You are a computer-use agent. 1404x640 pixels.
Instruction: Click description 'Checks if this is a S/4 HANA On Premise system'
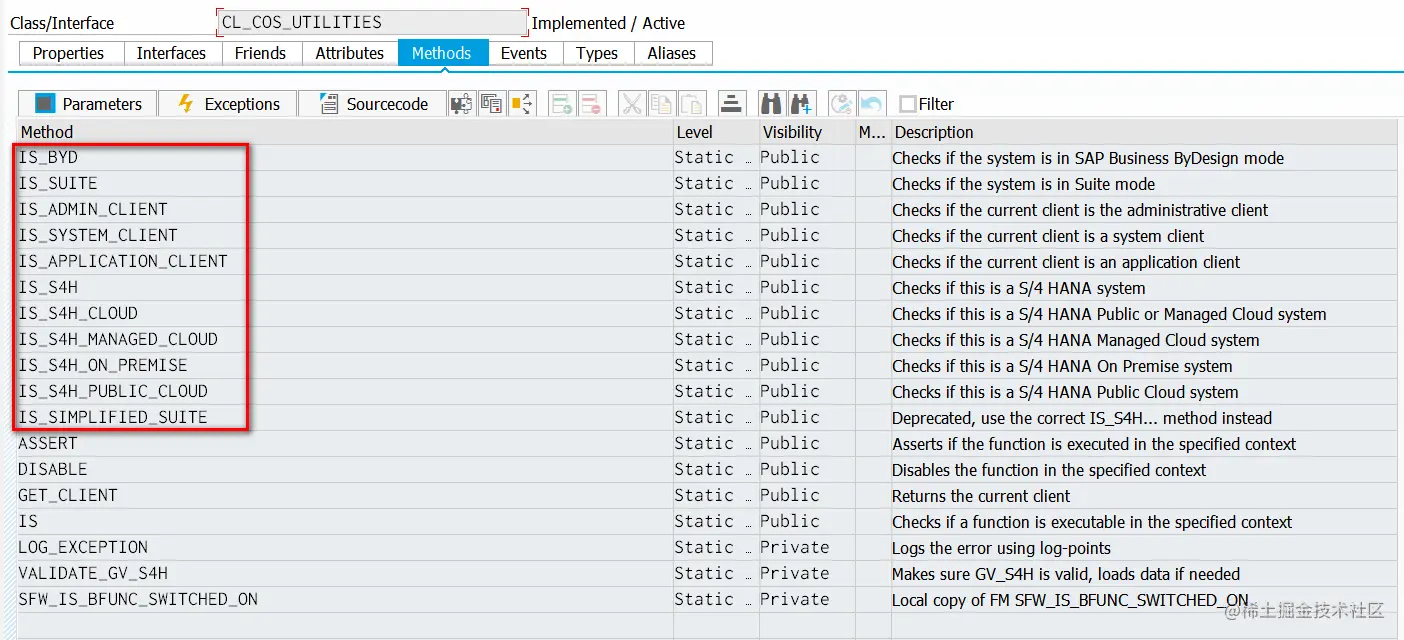tap(1062, 366)
